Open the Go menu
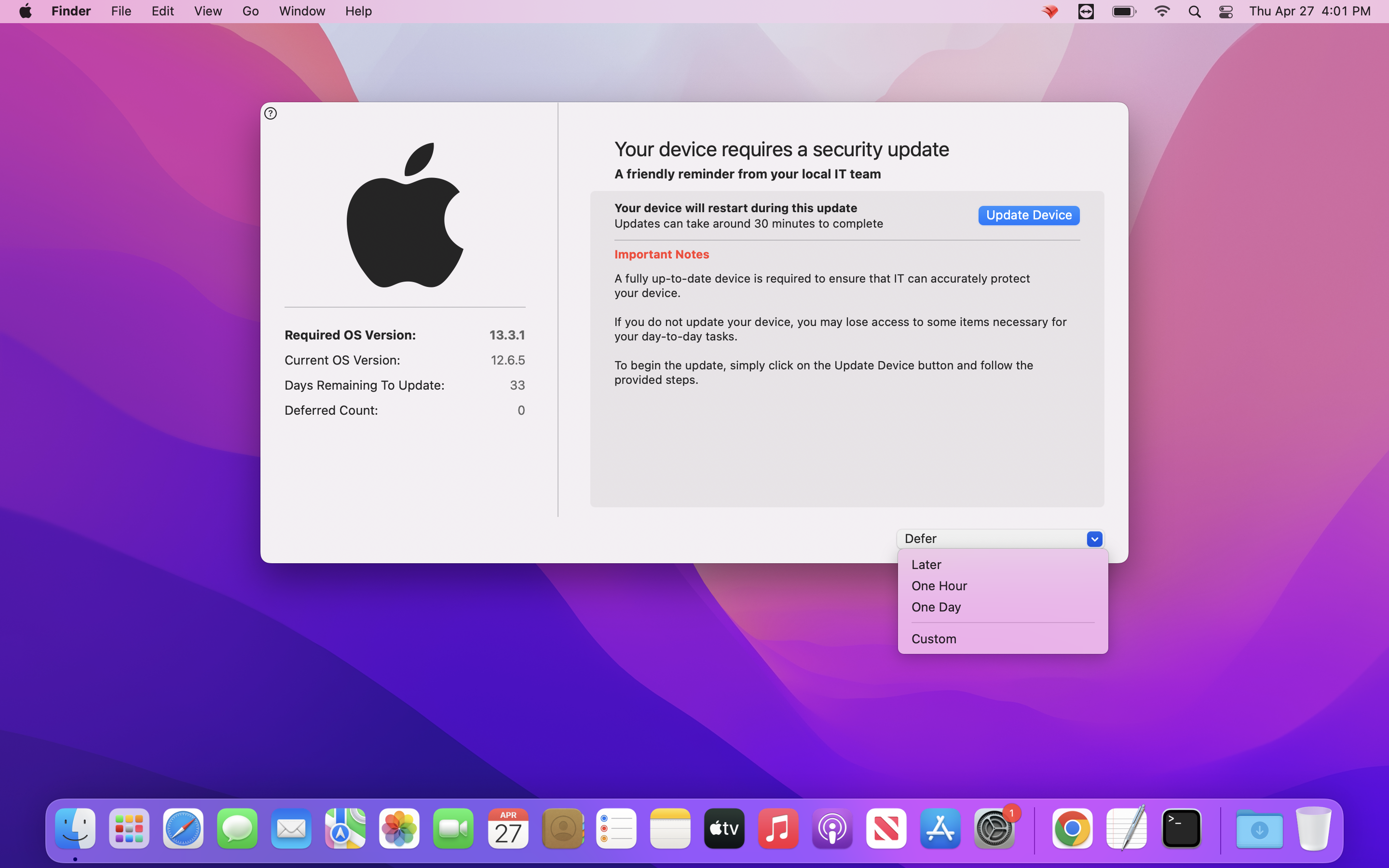Image resolution: width=1389 pixels, height=868 pixels. coord(250,11)
